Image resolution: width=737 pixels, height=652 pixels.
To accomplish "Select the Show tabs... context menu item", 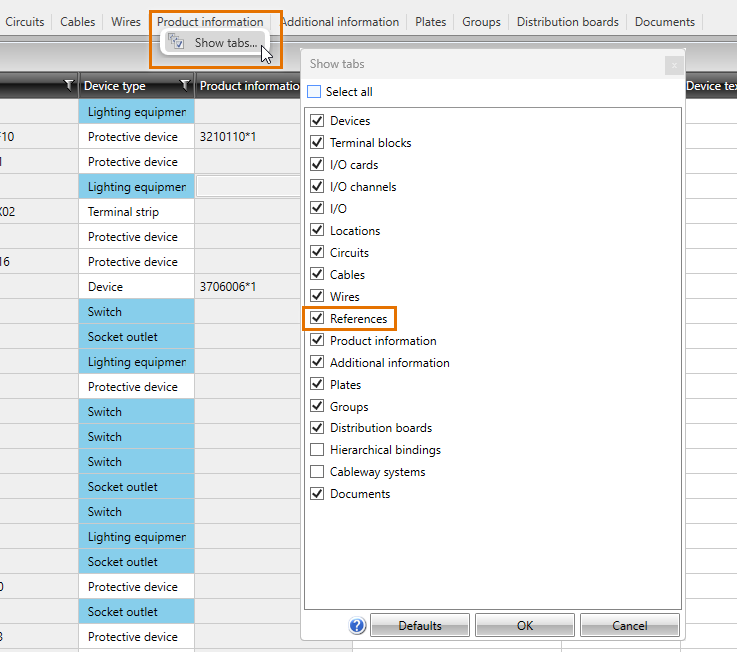I will coord(224,43).
